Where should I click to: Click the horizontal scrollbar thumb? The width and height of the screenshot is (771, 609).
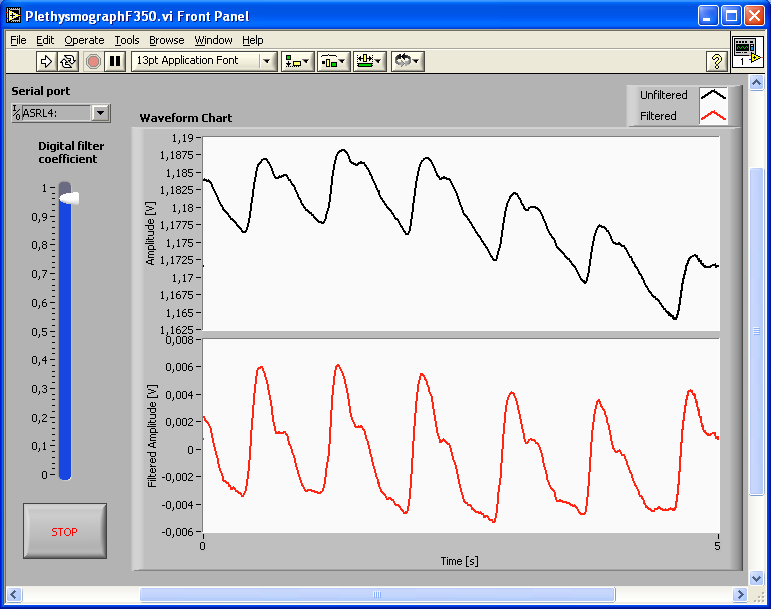point(377,595)
